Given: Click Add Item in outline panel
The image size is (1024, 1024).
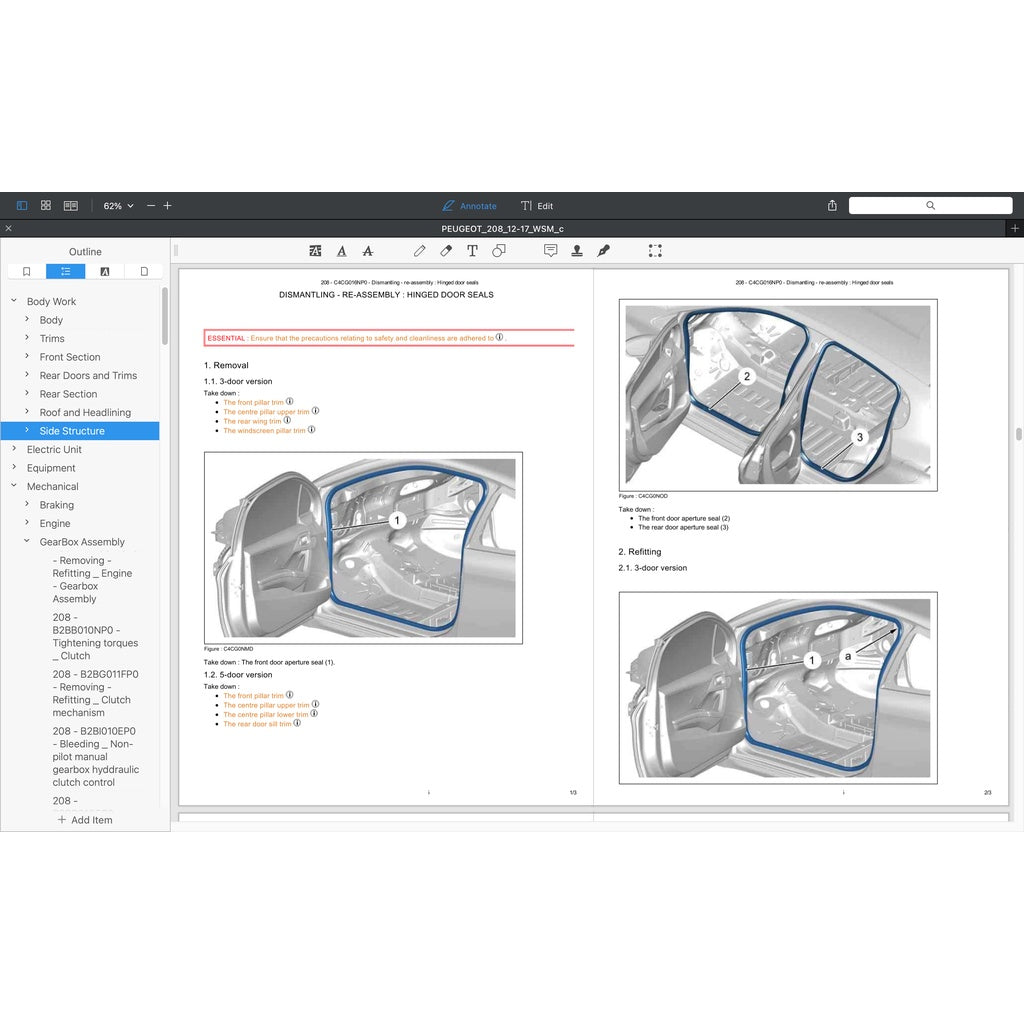Looking at the screenshot, I should [x=85, y=820].
